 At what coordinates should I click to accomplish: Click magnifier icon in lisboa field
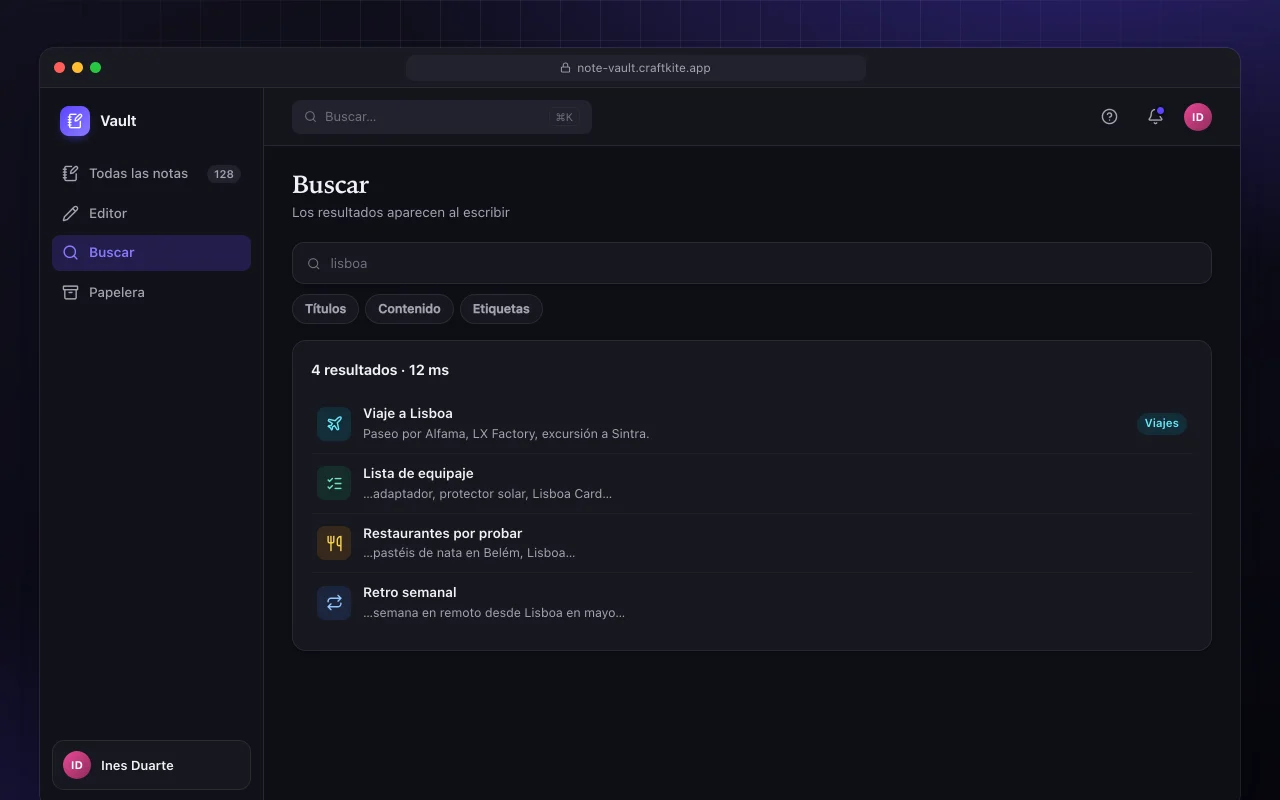[x=314, y=264]
